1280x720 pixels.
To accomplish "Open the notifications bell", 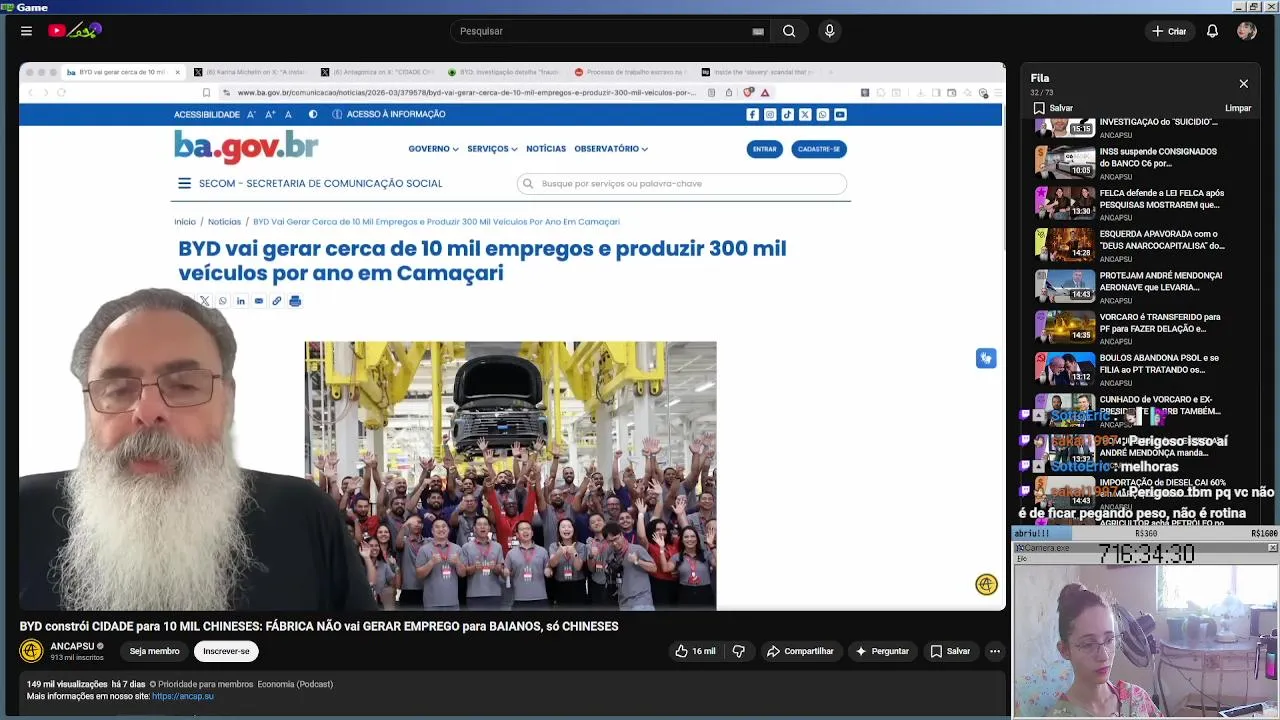I will [1212, 31].
